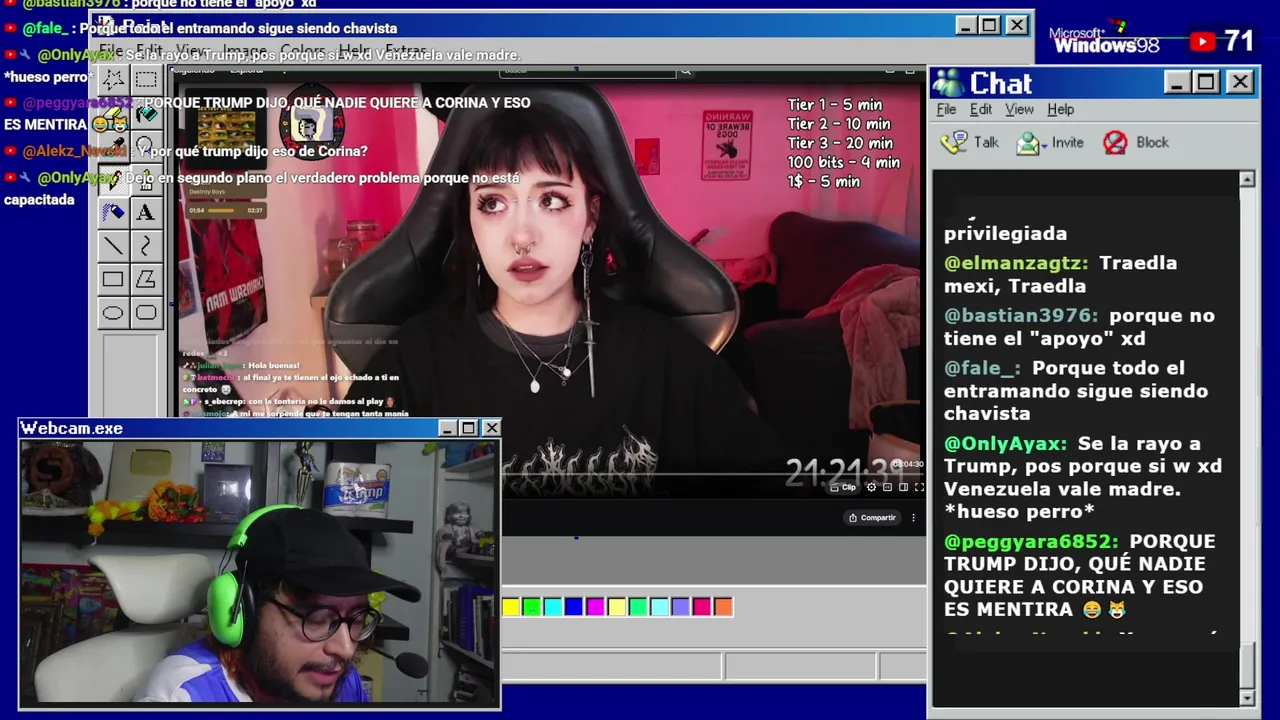Image resolution: width=1280 pixels, height=720 pixels.
Task: Click the Compartir share button
Action: point(872,518)
